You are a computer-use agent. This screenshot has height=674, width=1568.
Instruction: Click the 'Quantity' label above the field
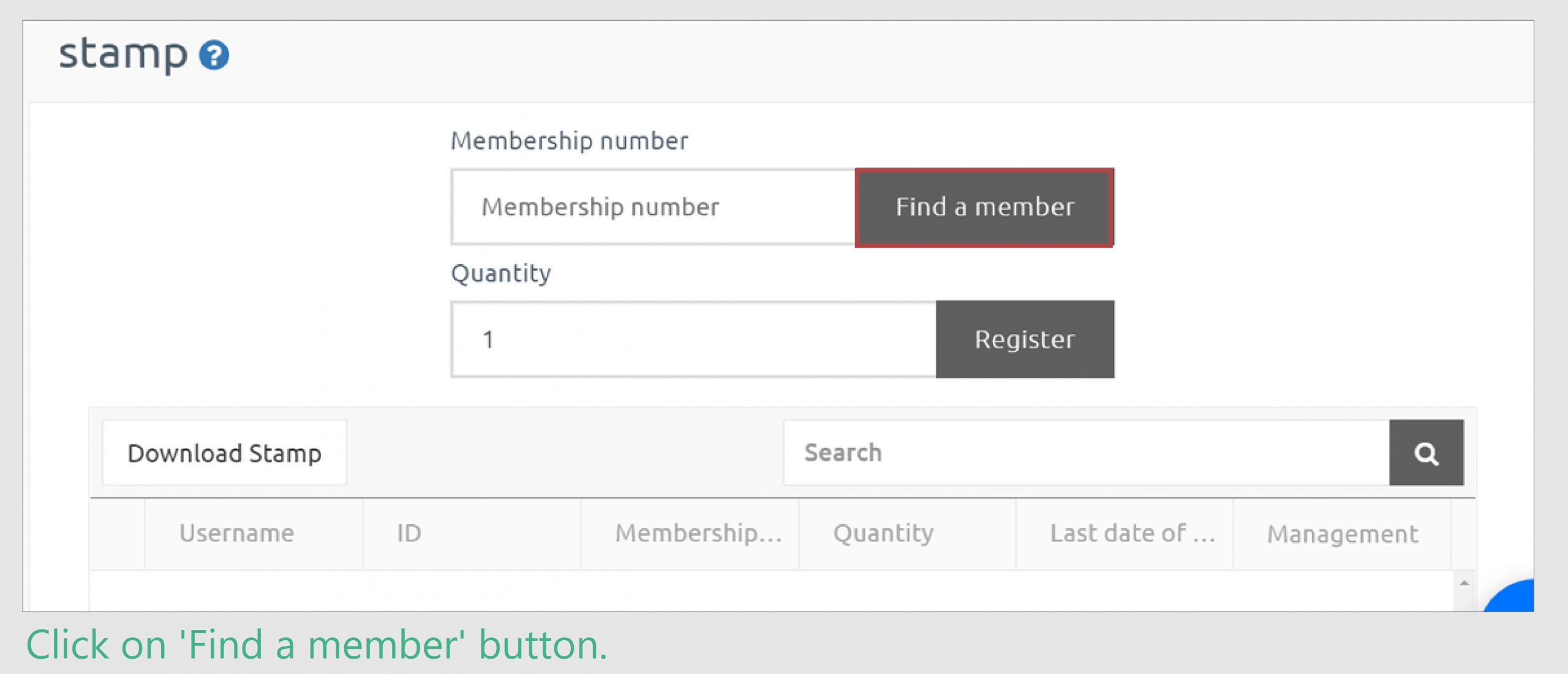pyautogui.click(x=501, y=273)
